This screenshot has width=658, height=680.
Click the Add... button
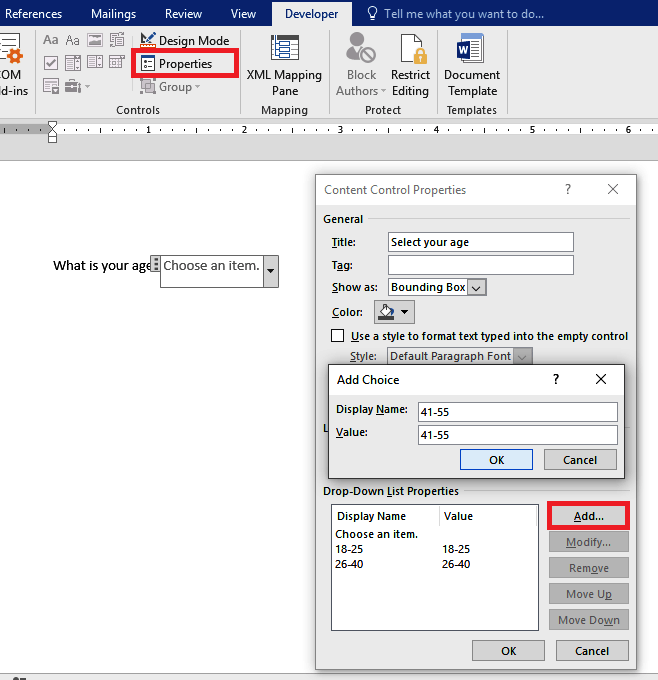pyautogui.click(x=588, y=516)
